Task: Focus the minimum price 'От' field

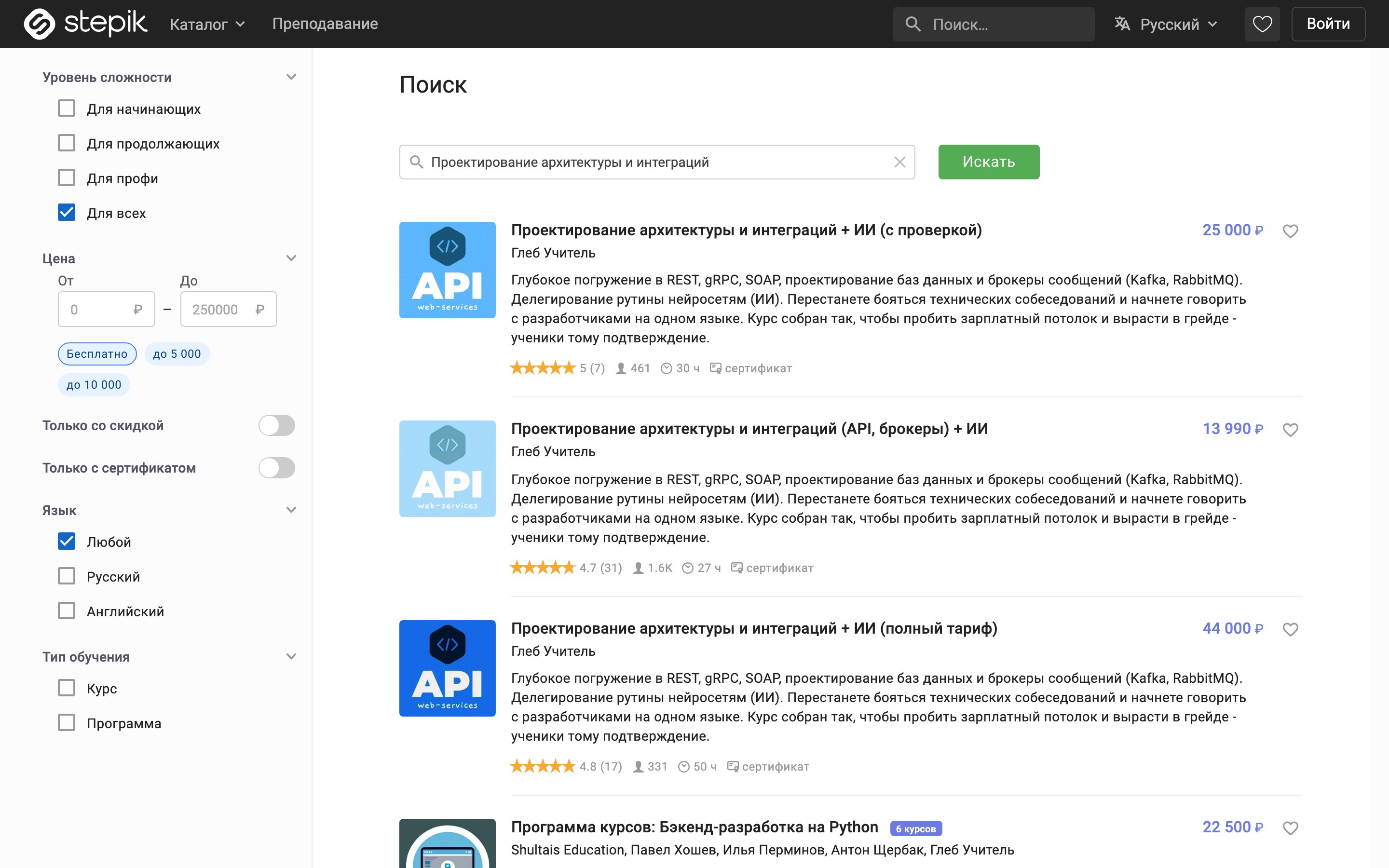Action: pyautogui.click(x=106, y=310)
